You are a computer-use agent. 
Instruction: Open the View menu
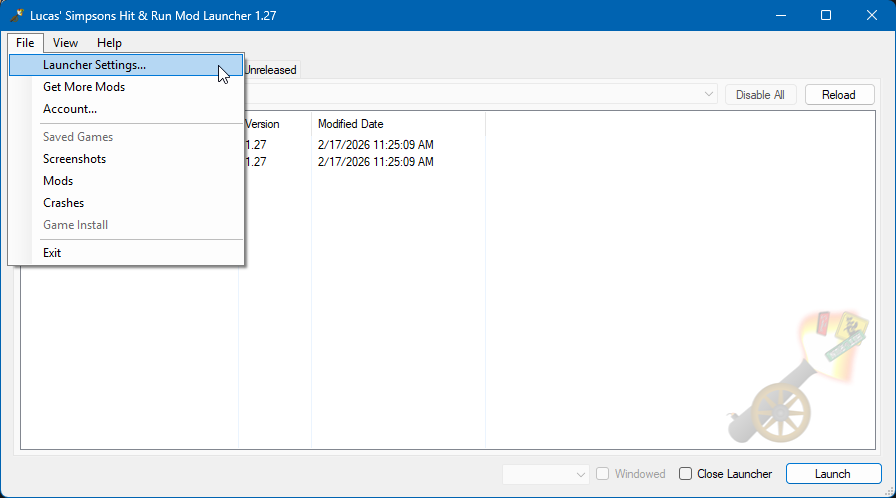[65, 43]
